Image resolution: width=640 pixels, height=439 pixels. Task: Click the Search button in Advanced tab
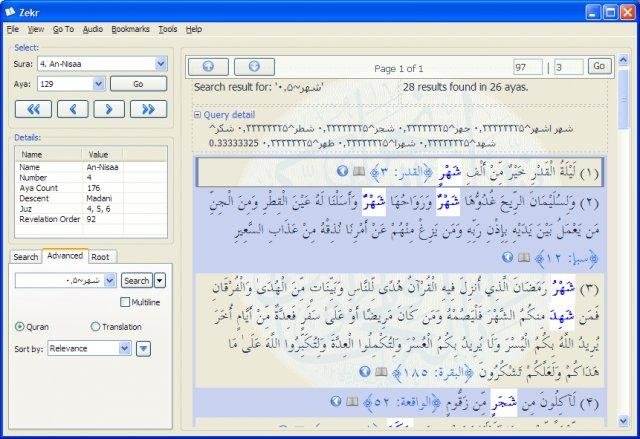137,281
